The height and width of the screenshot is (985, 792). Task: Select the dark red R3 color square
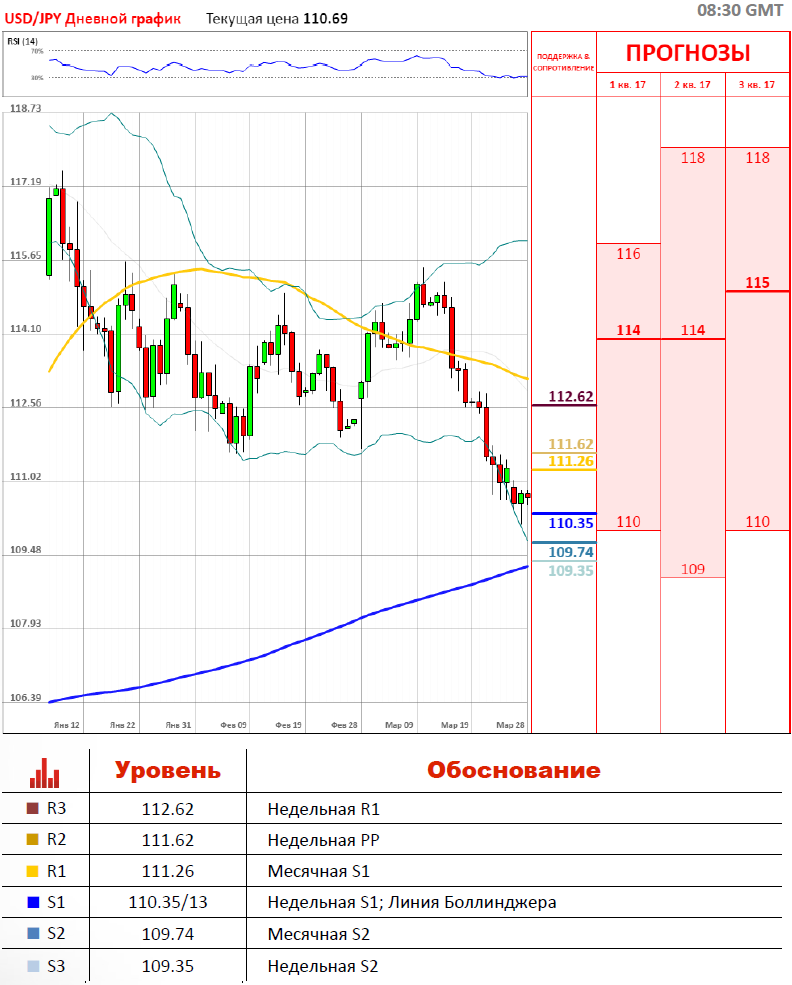(x=32, y=808)
